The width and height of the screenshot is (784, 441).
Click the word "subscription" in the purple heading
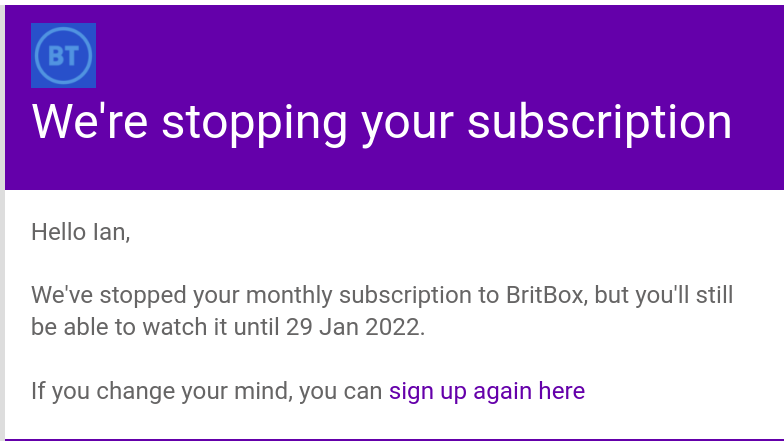pyautogui.click(x=599, y=122)
